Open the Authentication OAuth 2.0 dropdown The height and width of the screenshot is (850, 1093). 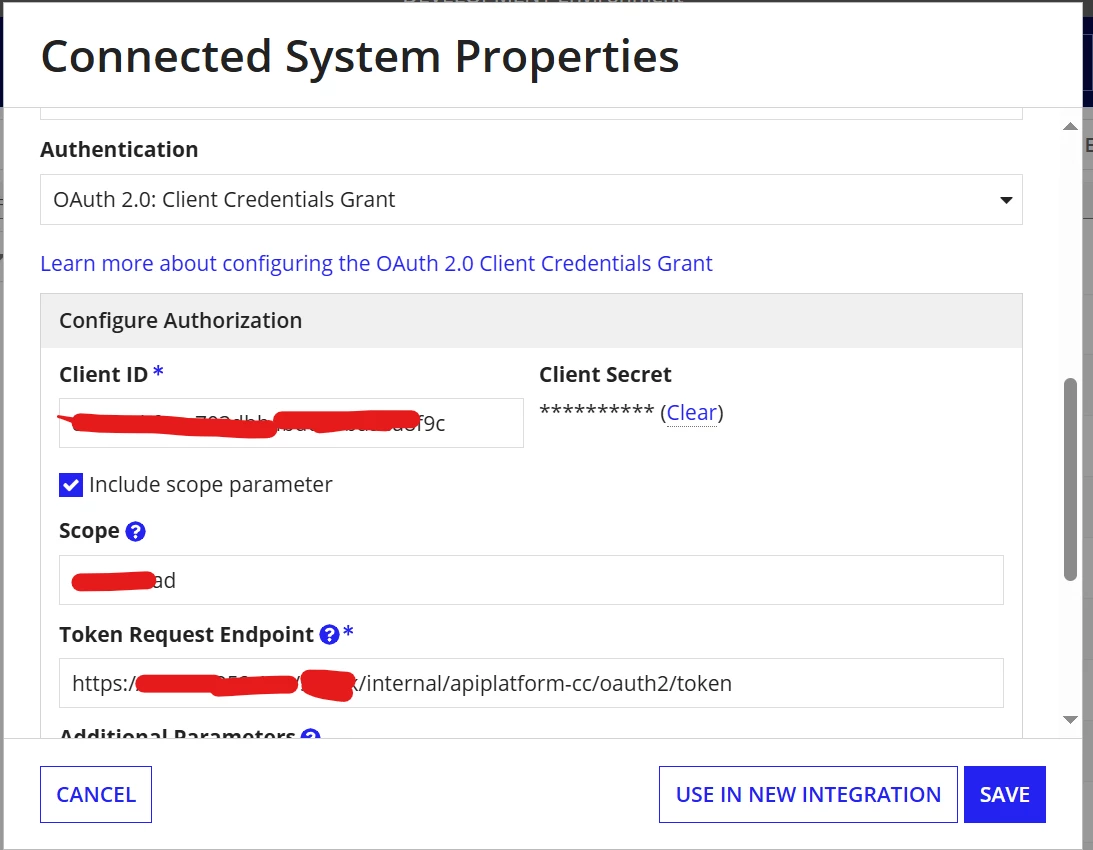click(x=531, y=199)
